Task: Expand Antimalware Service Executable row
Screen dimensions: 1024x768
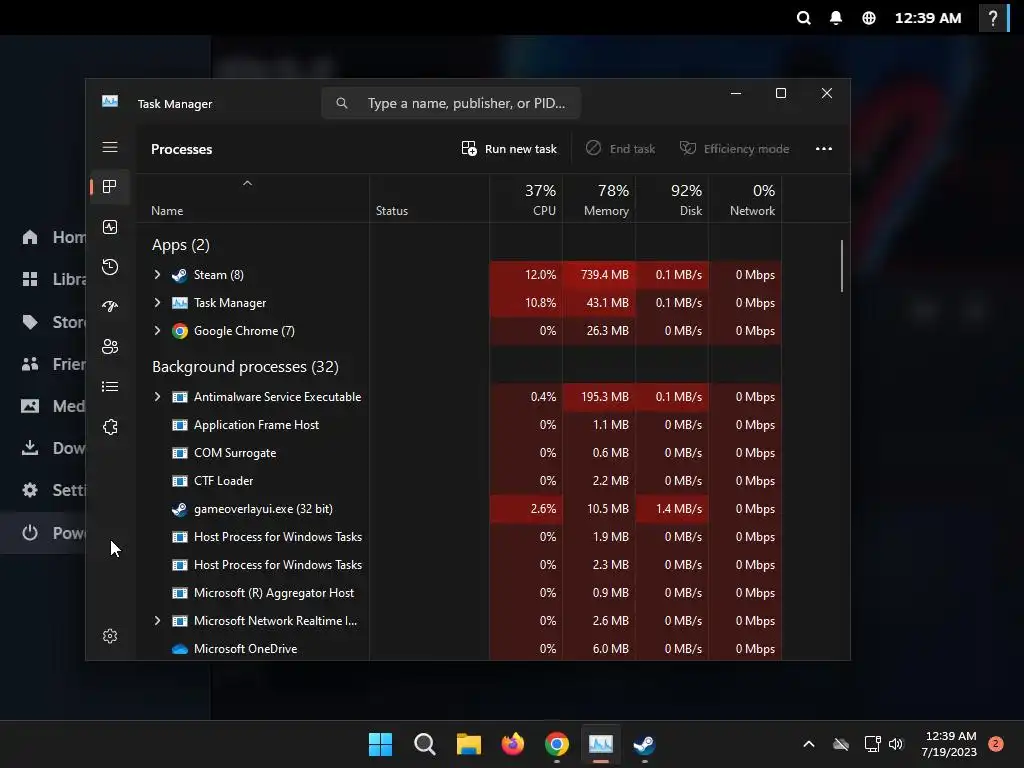Action: (157, 396)
